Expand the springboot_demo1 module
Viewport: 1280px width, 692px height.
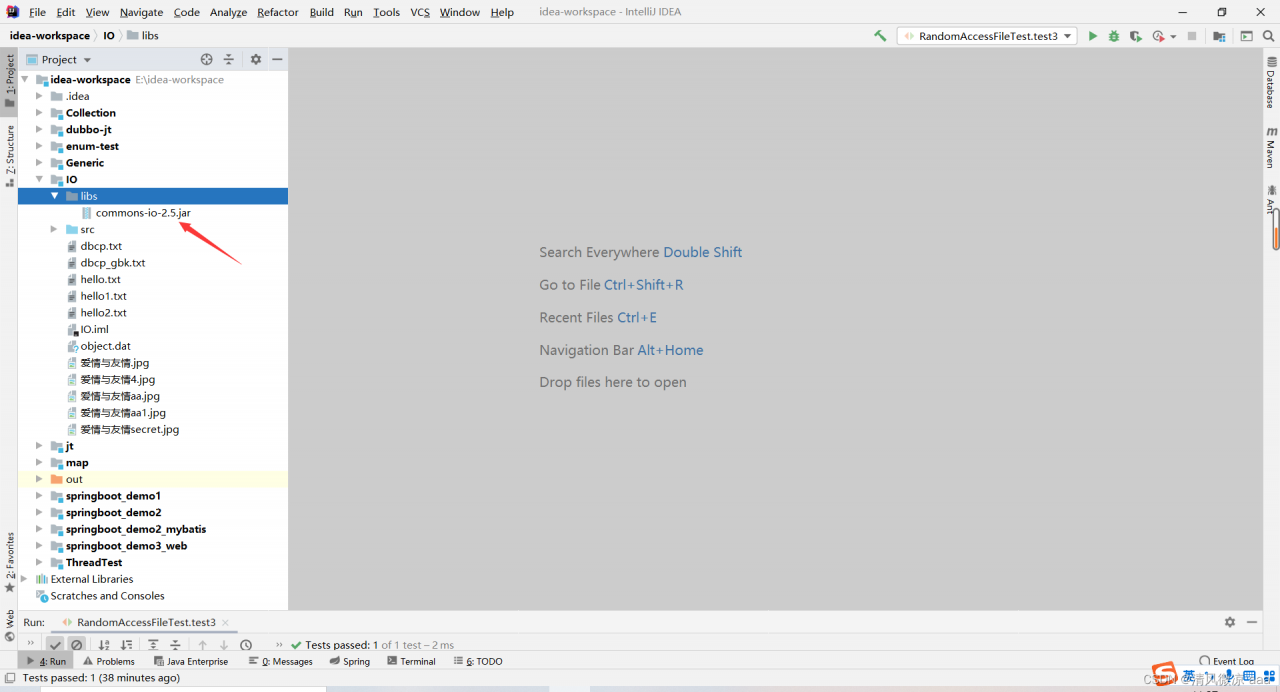point(39,496)
